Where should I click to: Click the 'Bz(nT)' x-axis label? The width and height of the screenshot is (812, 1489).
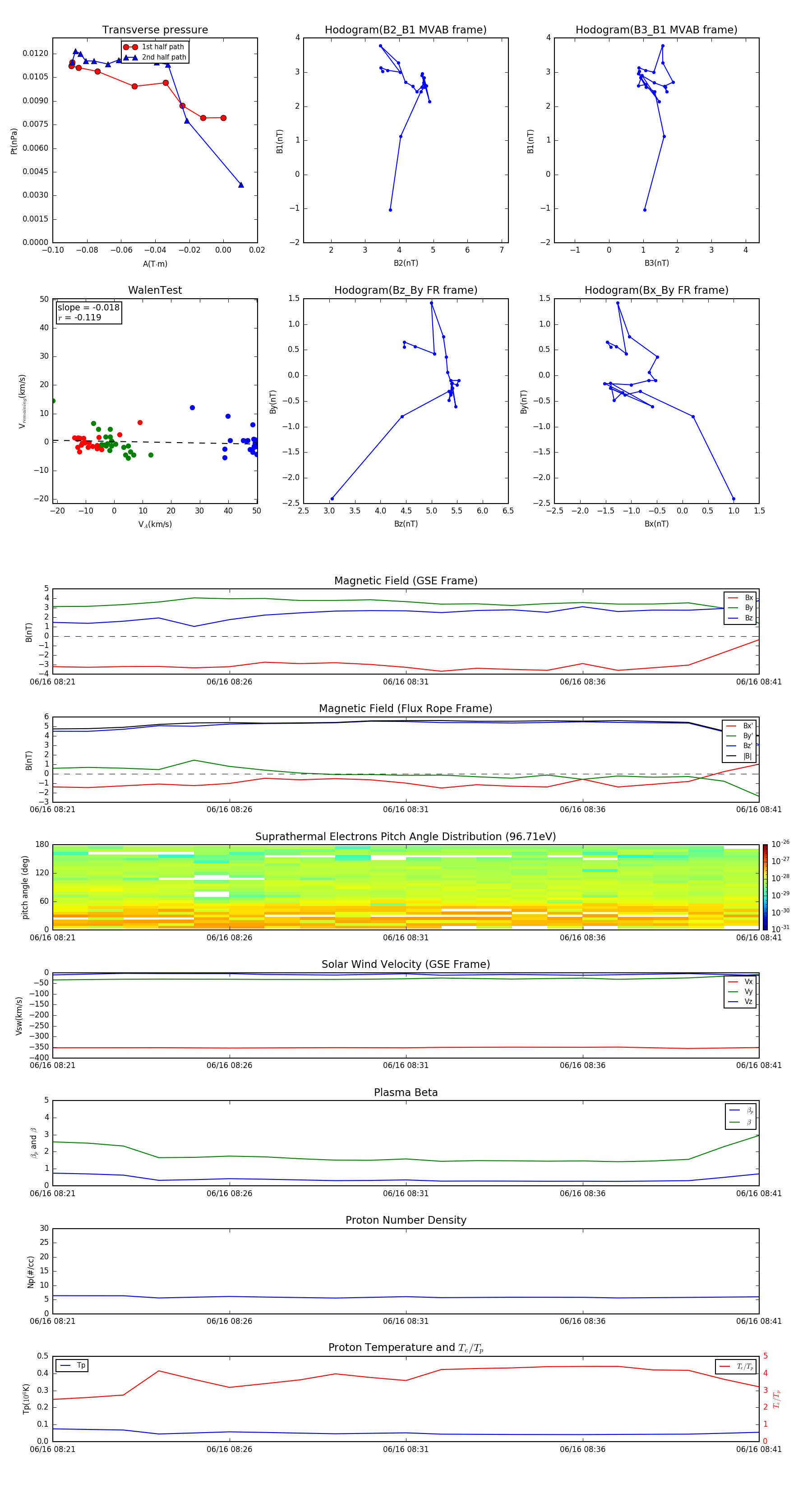click(406, 524)
